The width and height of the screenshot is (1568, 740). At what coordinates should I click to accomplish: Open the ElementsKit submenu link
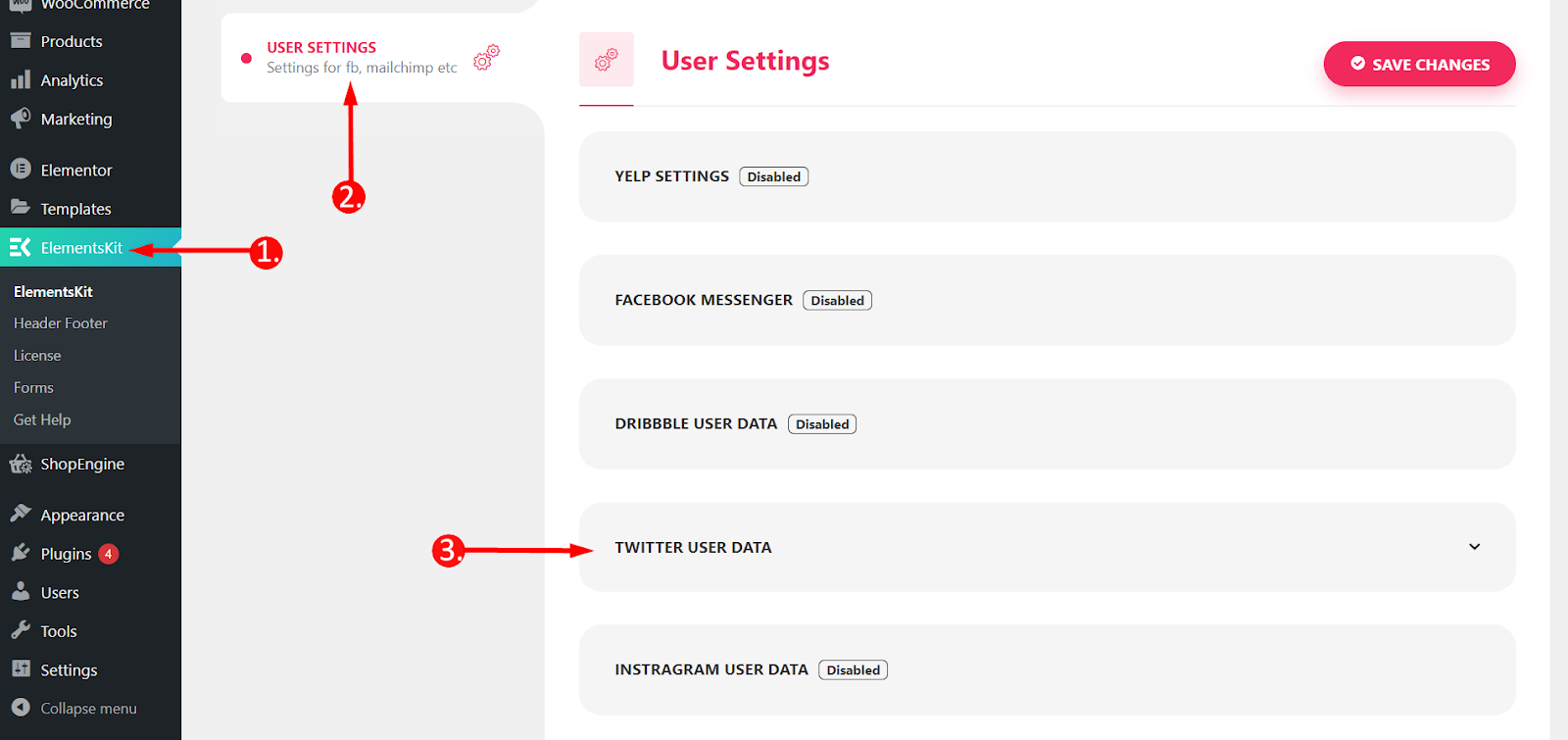[53, 291]
